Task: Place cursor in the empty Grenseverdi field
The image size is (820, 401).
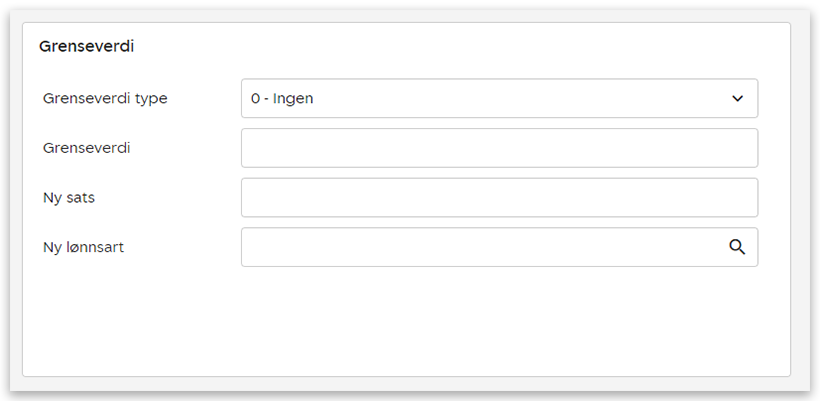Action: coord(498,148)
